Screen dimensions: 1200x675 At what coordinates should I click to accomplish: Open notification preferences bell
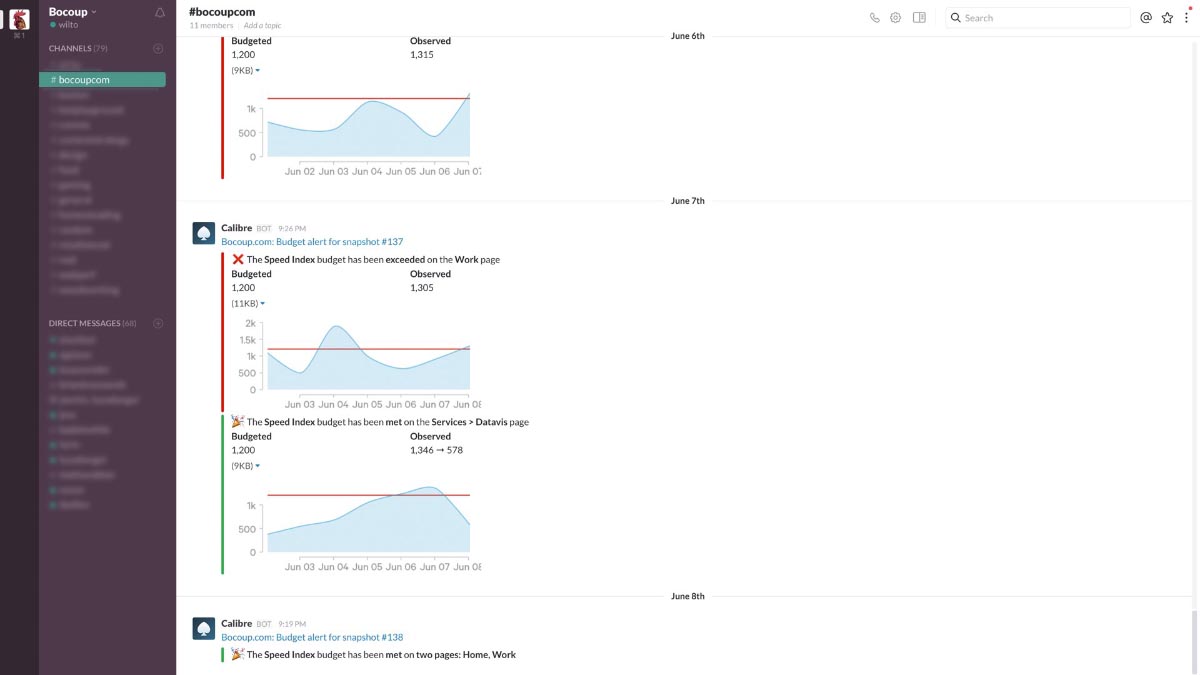(160, 13)
